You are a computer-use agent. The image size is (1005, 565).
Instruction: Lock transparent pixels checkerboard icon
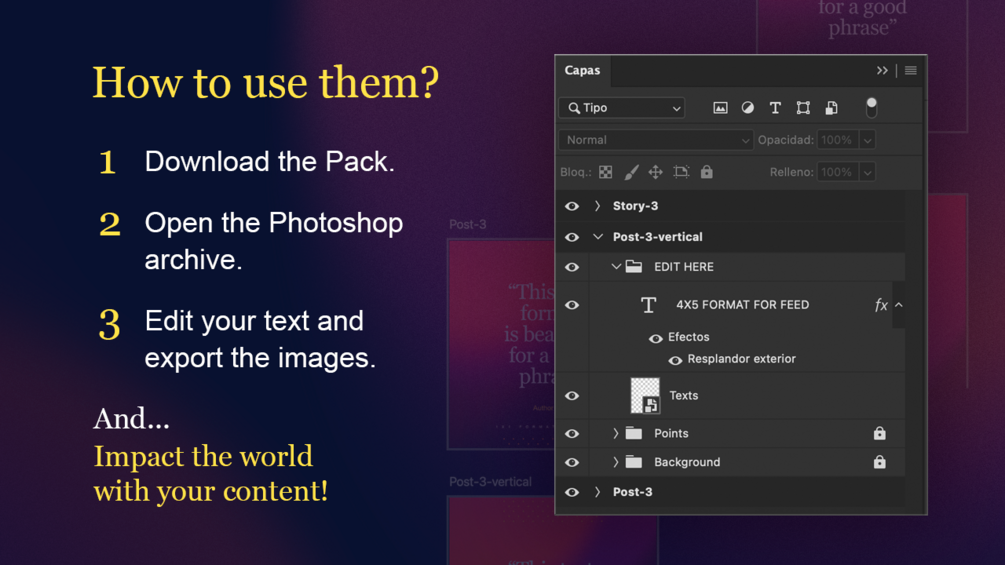[x=606, y=172]
